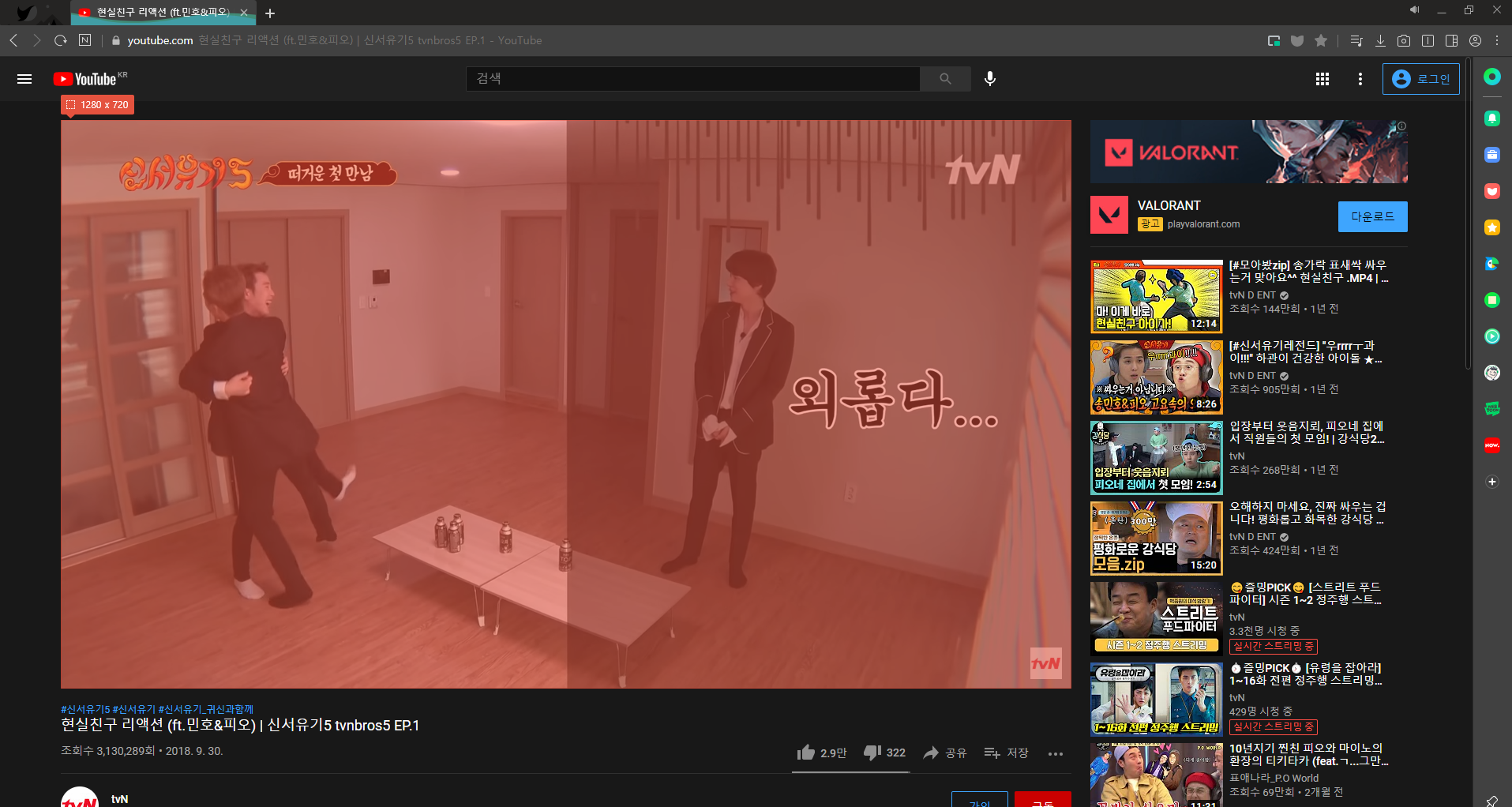Screen dimensions: 1512x807
Task: Open the teal play-button sidebar icon
Action: (x=1491, y=336)
